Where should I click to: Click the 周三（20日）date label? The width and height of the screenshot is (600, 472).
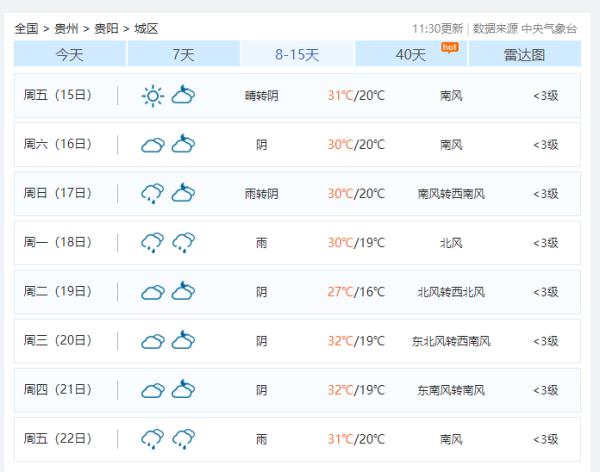(x=58, y=340)
